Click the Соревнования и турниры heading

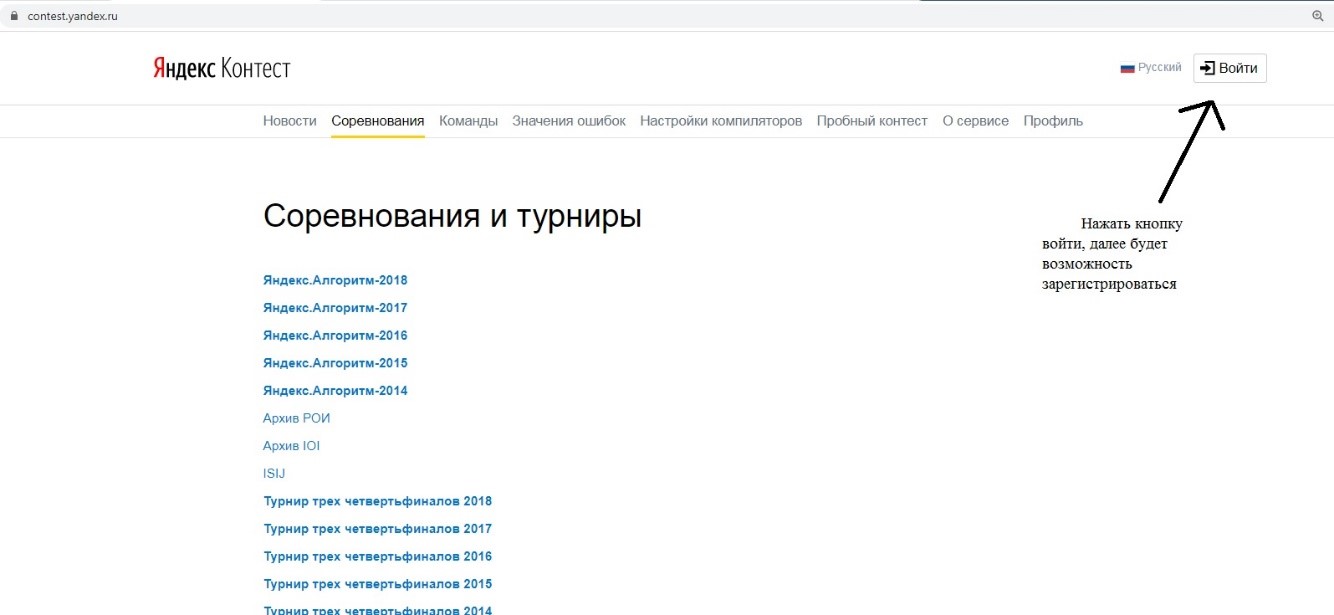click(452, 217)
